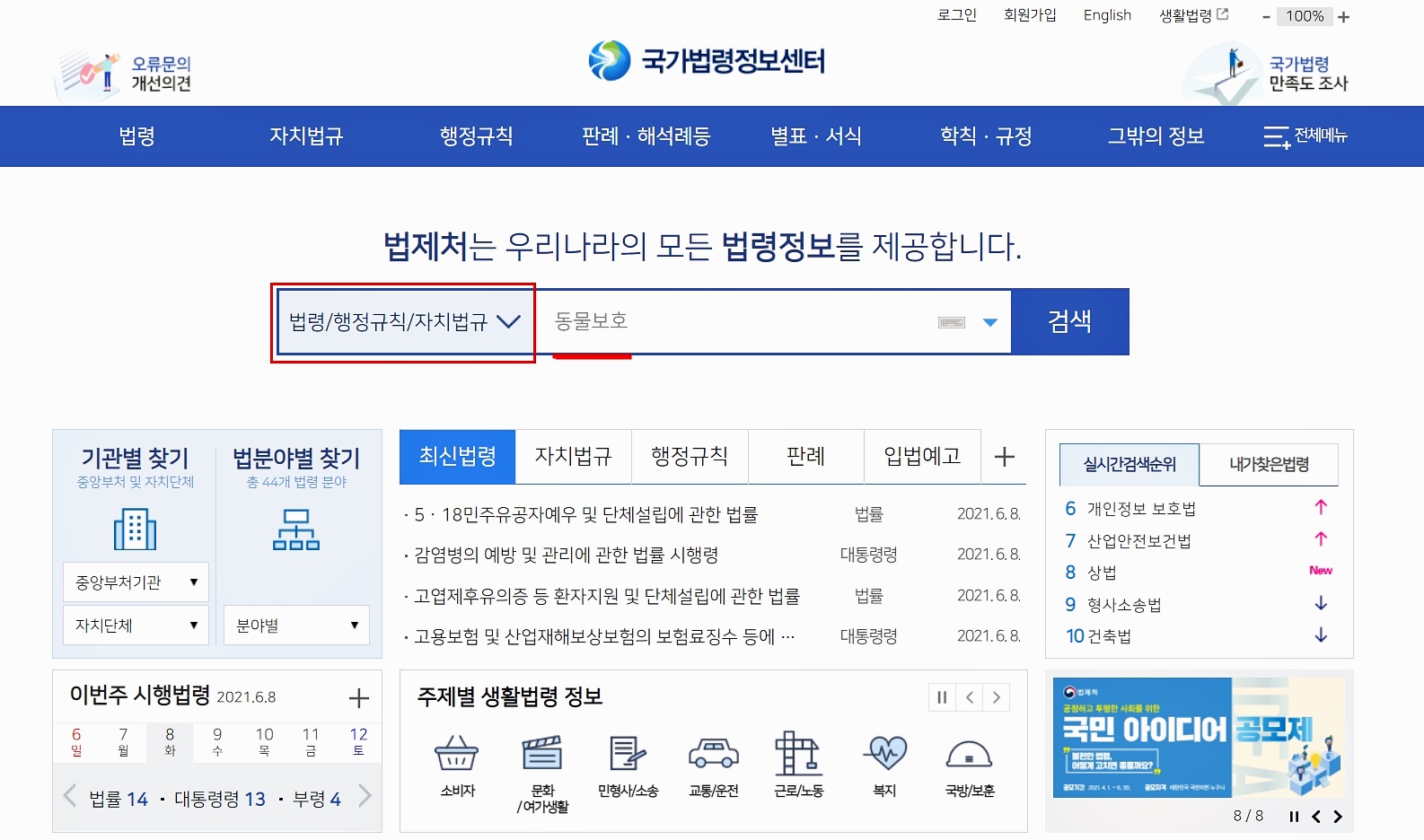This screenshot has width=1424, height=840.
Task: Open the 자치단체 dropdown
Action: click(x=136, y=626)
